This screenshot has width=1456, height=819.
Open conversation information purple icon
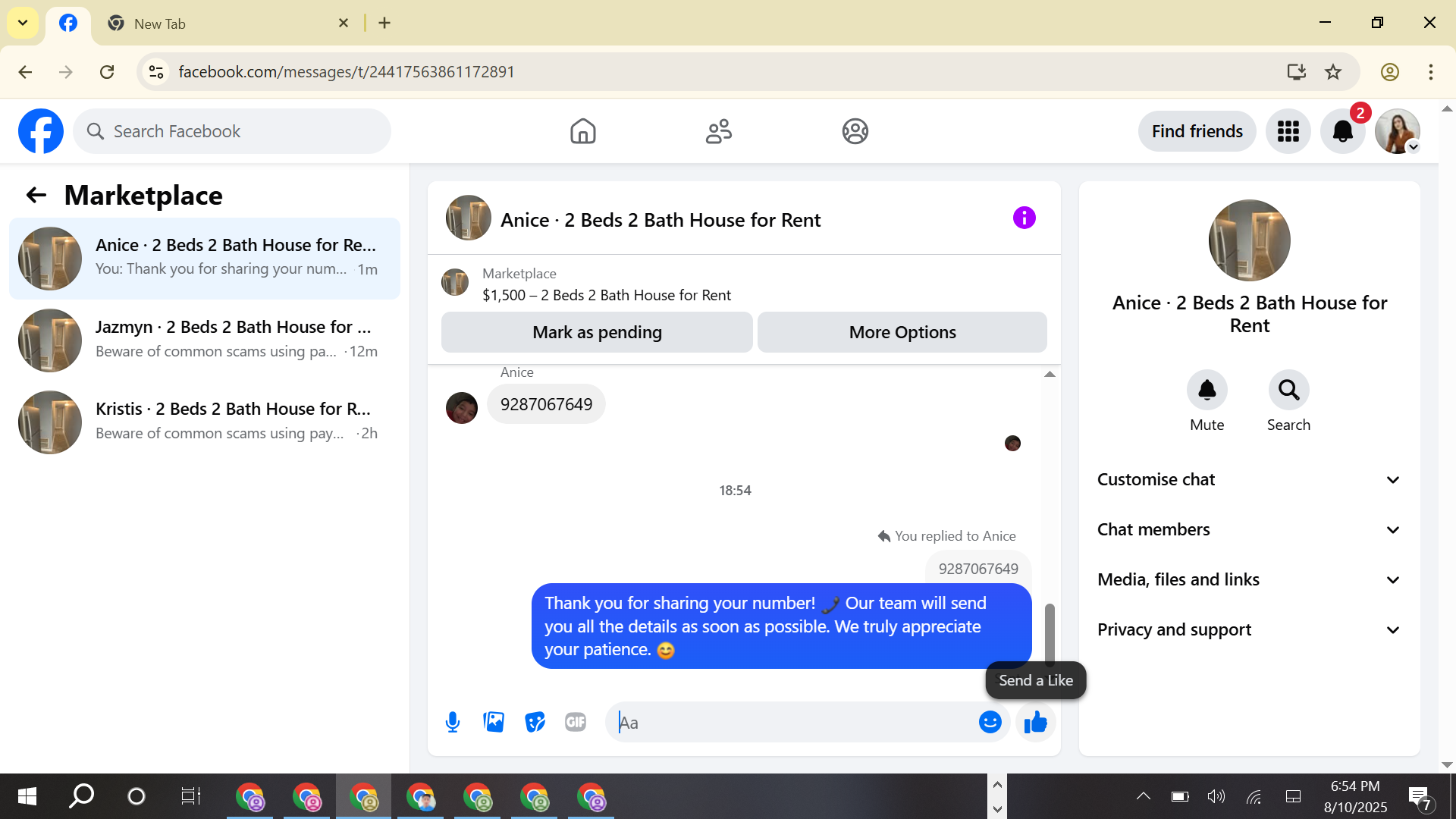(x=1024, y=218)
